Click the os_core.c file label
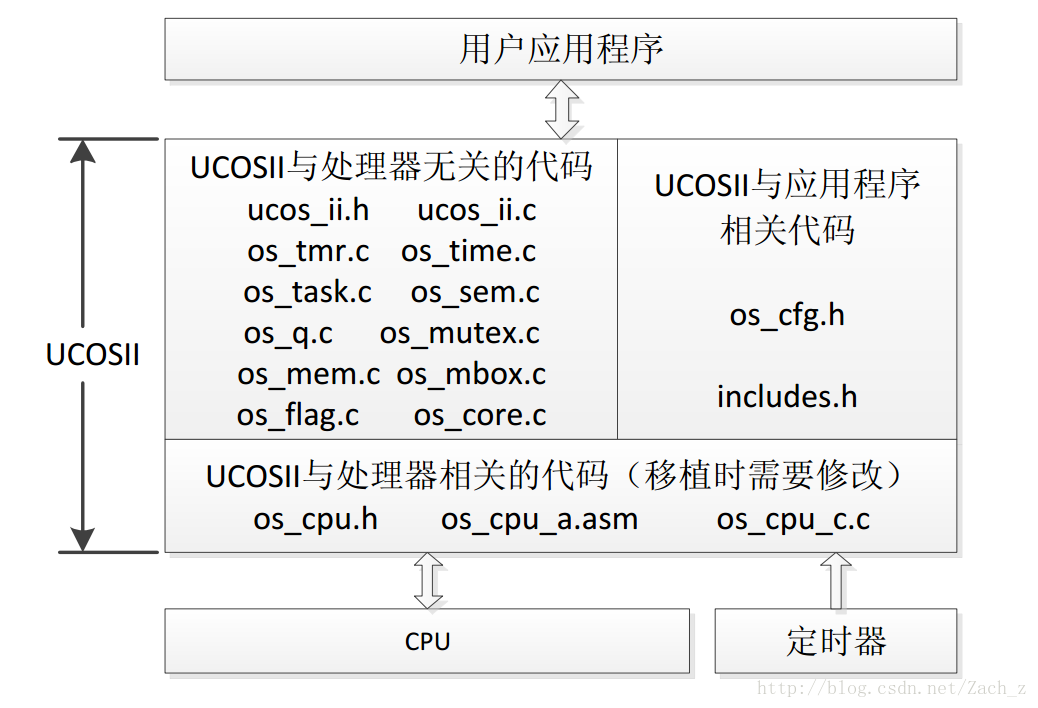The height and width of the screenshot is (708, 1038). click(x=481, y=416)
